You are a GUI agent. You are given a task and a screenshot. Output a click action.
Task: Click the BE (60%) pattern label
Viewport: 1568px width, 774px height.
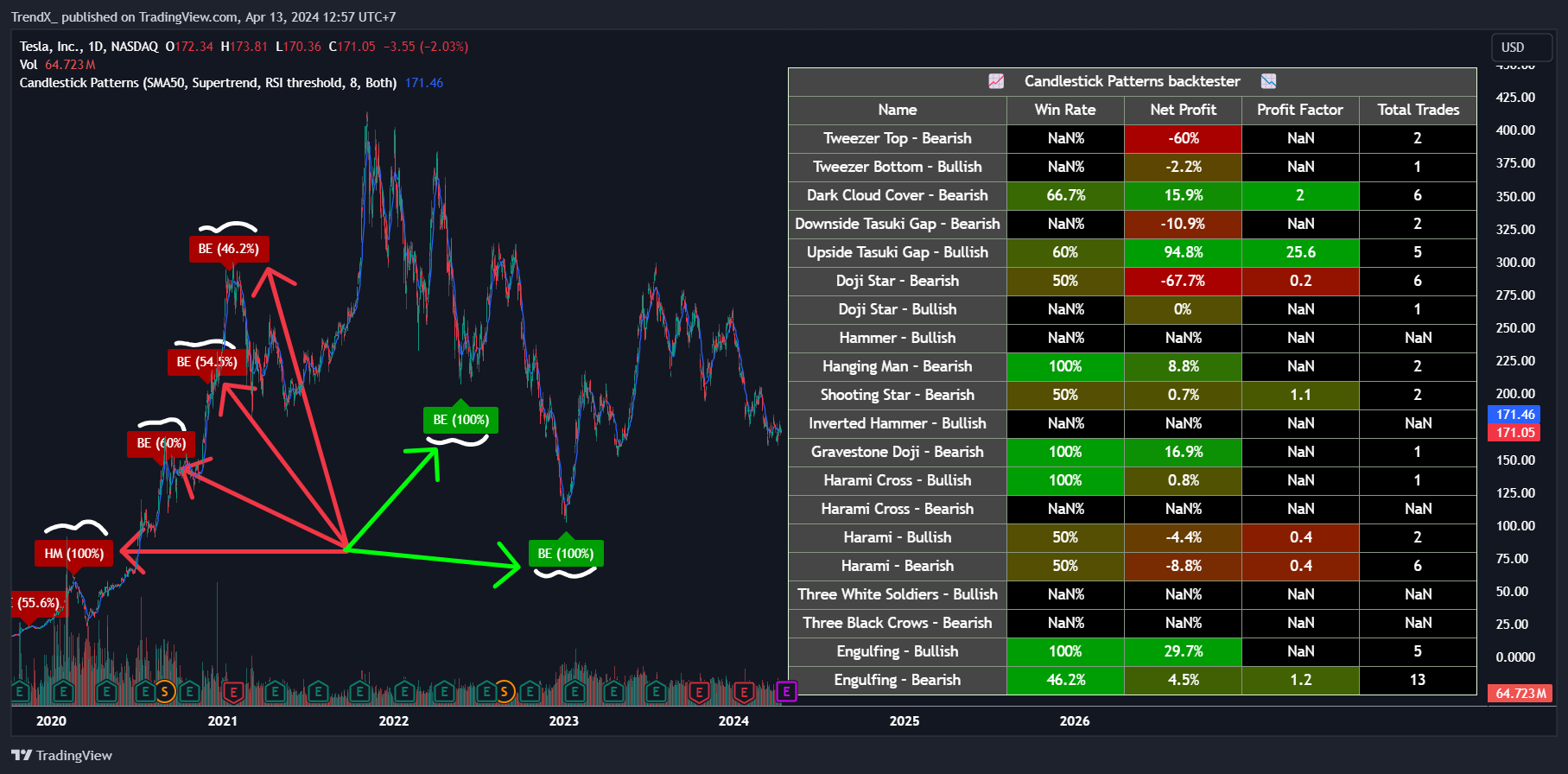click(x=162, y=443)
